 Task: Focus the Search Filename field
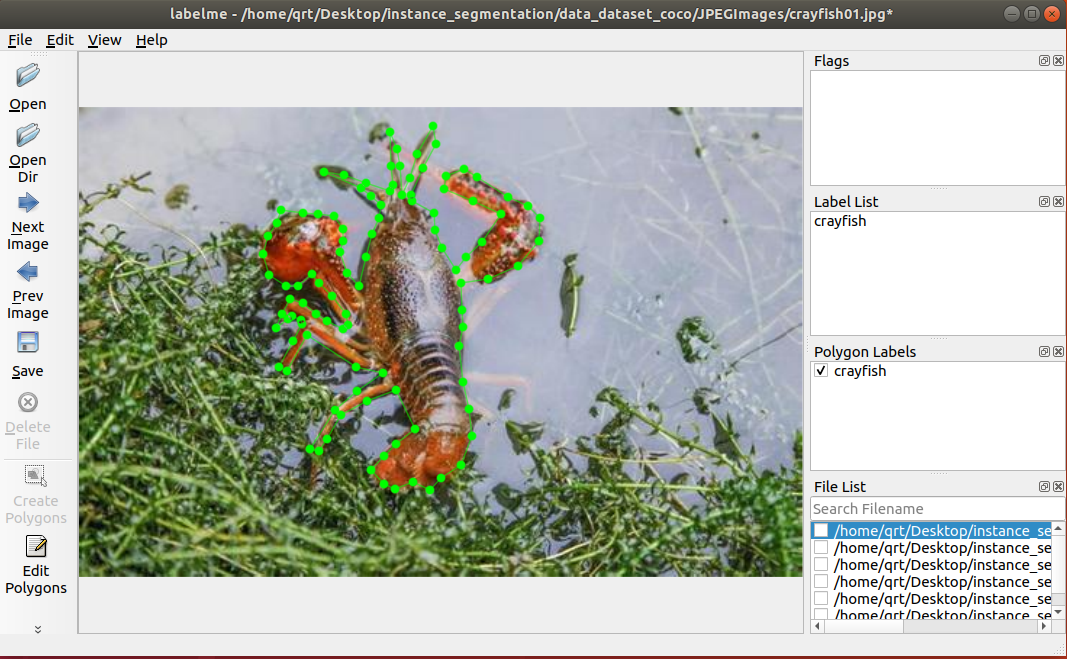937,509
